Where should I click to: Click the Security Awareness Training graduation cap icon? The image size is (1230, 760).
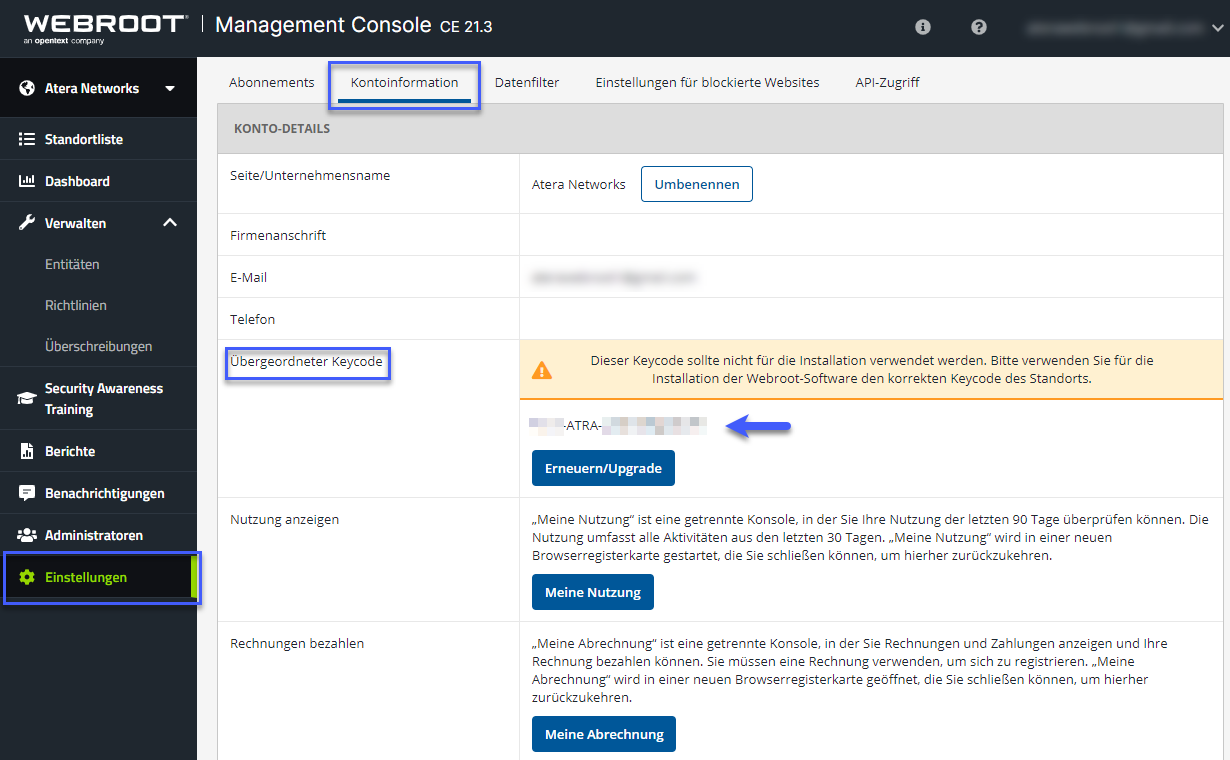(27, 398)
